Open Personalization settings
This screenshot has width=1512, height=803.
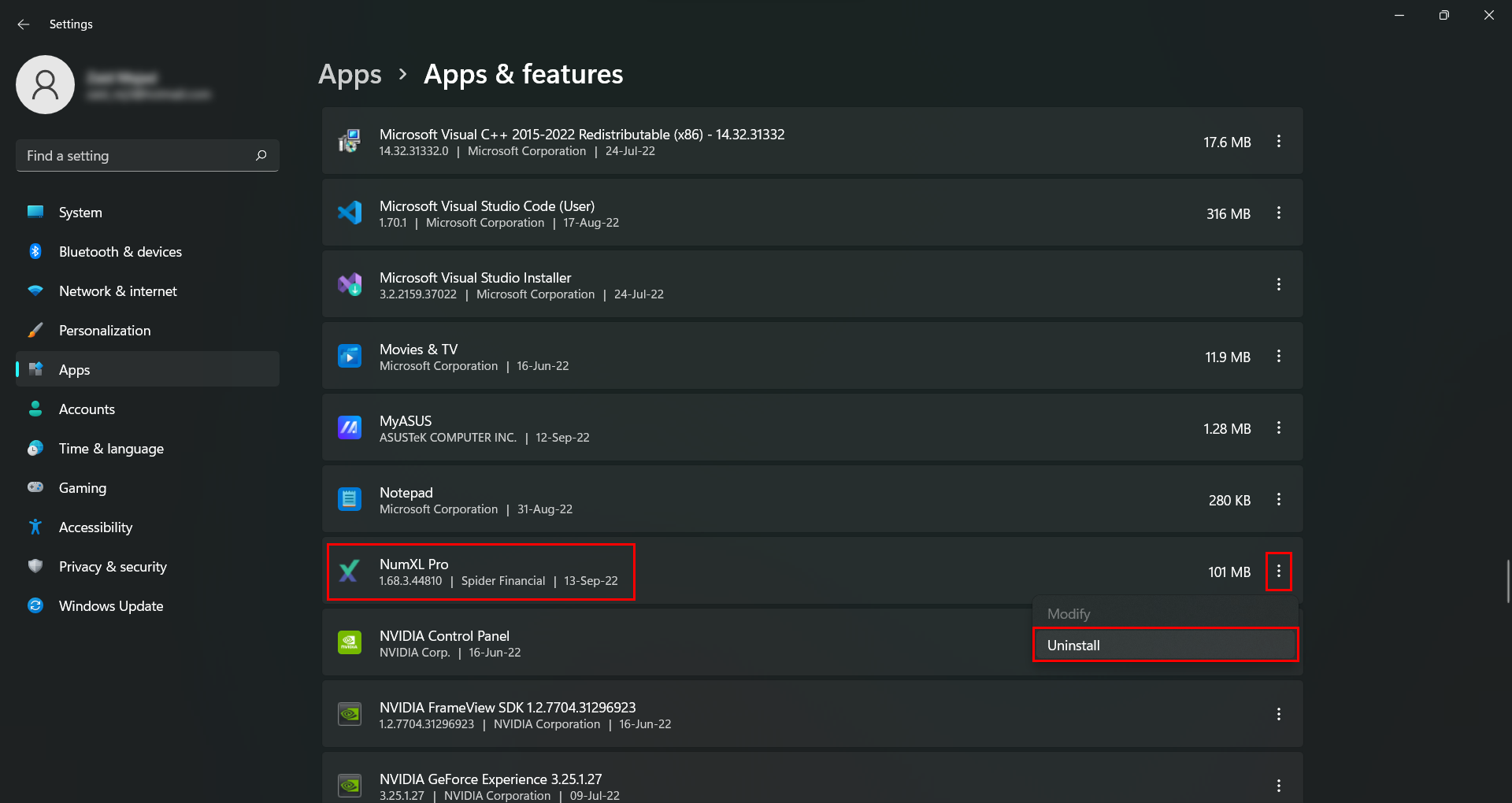(147, 330)
